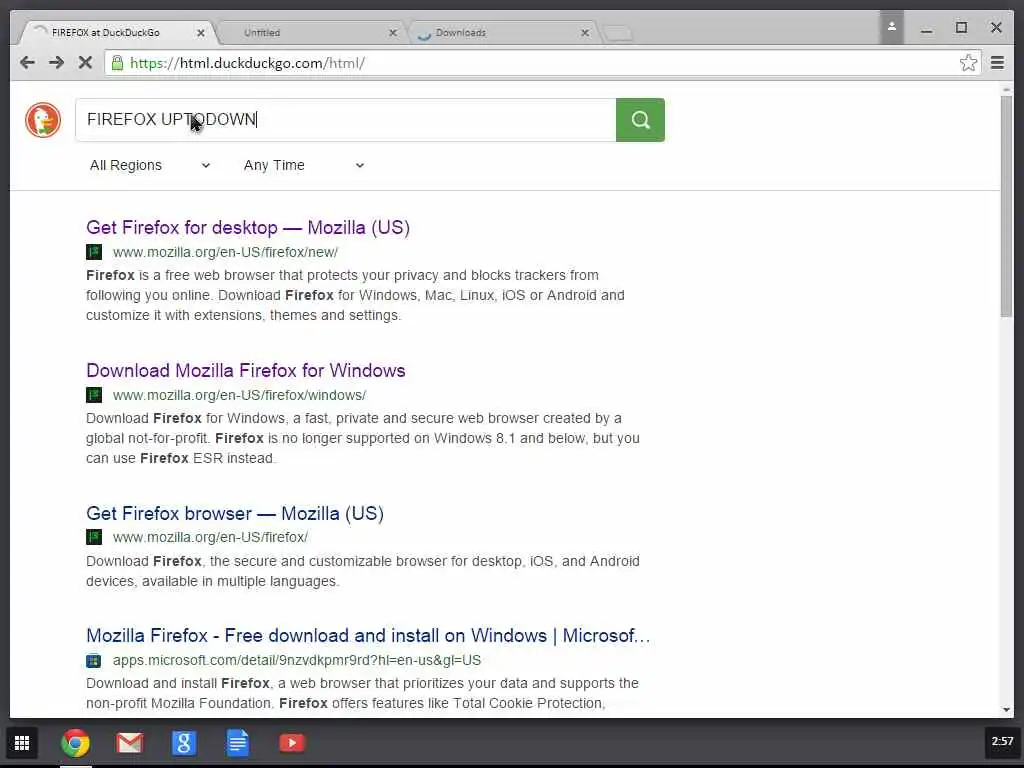Click the favicon beside firefox/windows/ URL

(94, 395)
